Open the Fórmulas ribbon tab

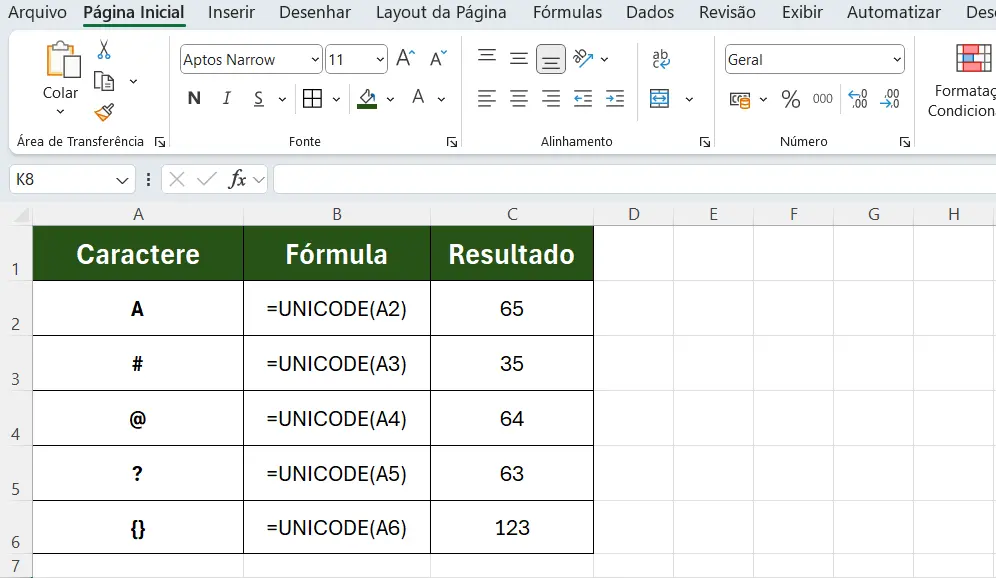pyautogui.click(x=567, y=13)
